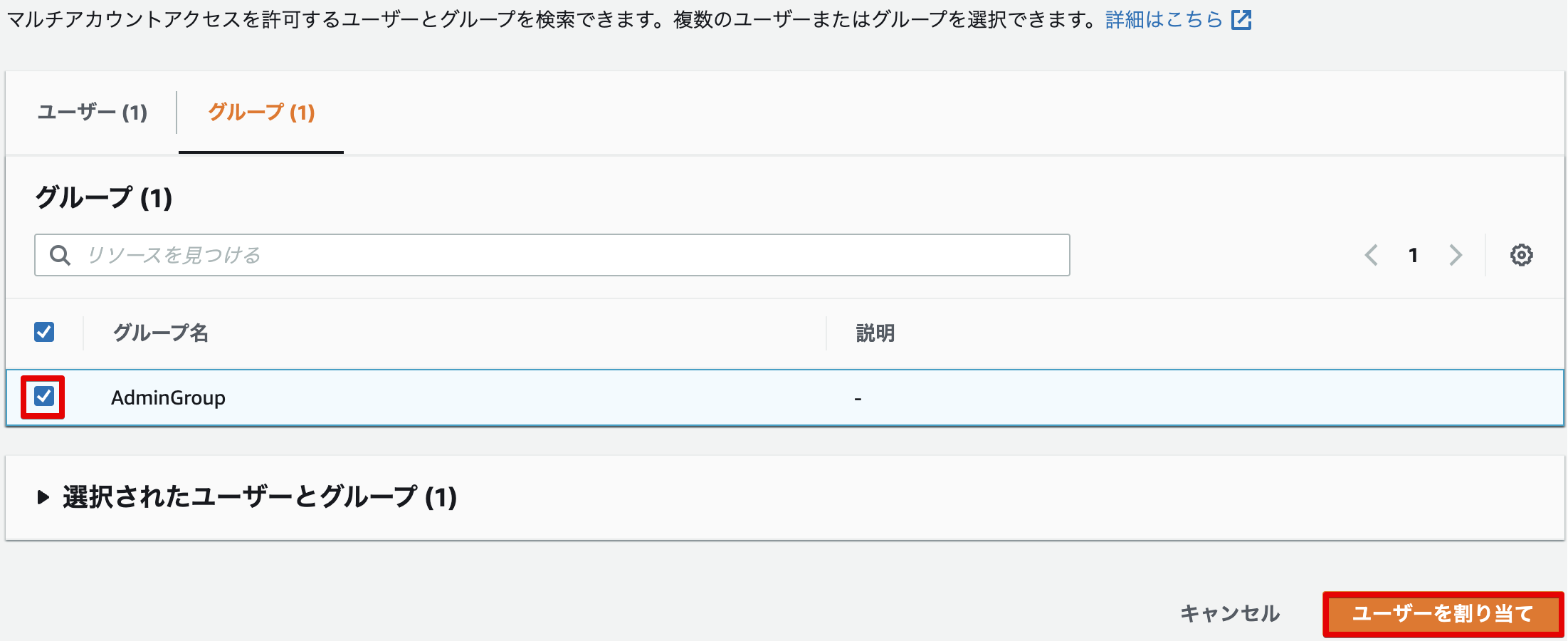
Task: Switch to the ユーザー (1) tab
Action: 92,113
